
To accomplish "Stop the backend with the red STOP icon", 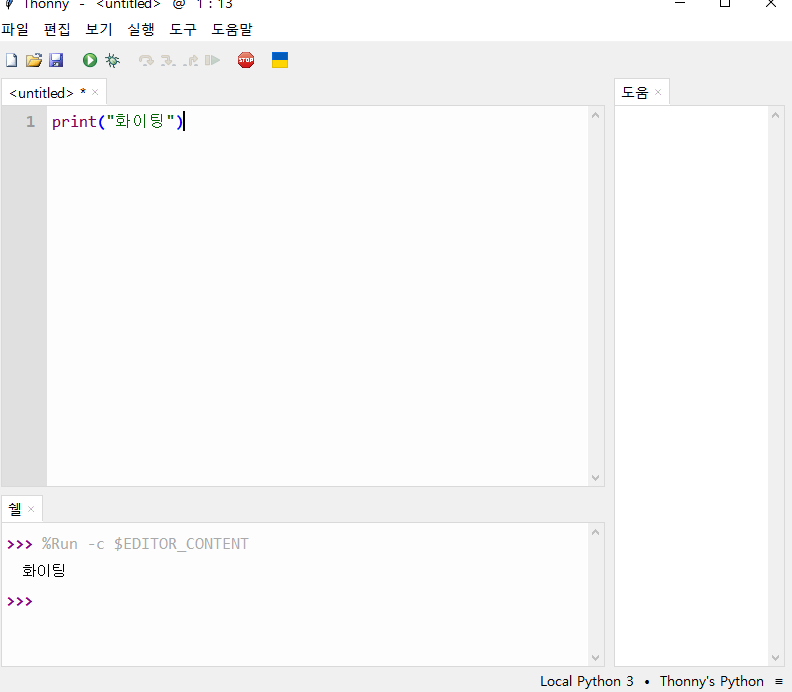I will (246, 60).
